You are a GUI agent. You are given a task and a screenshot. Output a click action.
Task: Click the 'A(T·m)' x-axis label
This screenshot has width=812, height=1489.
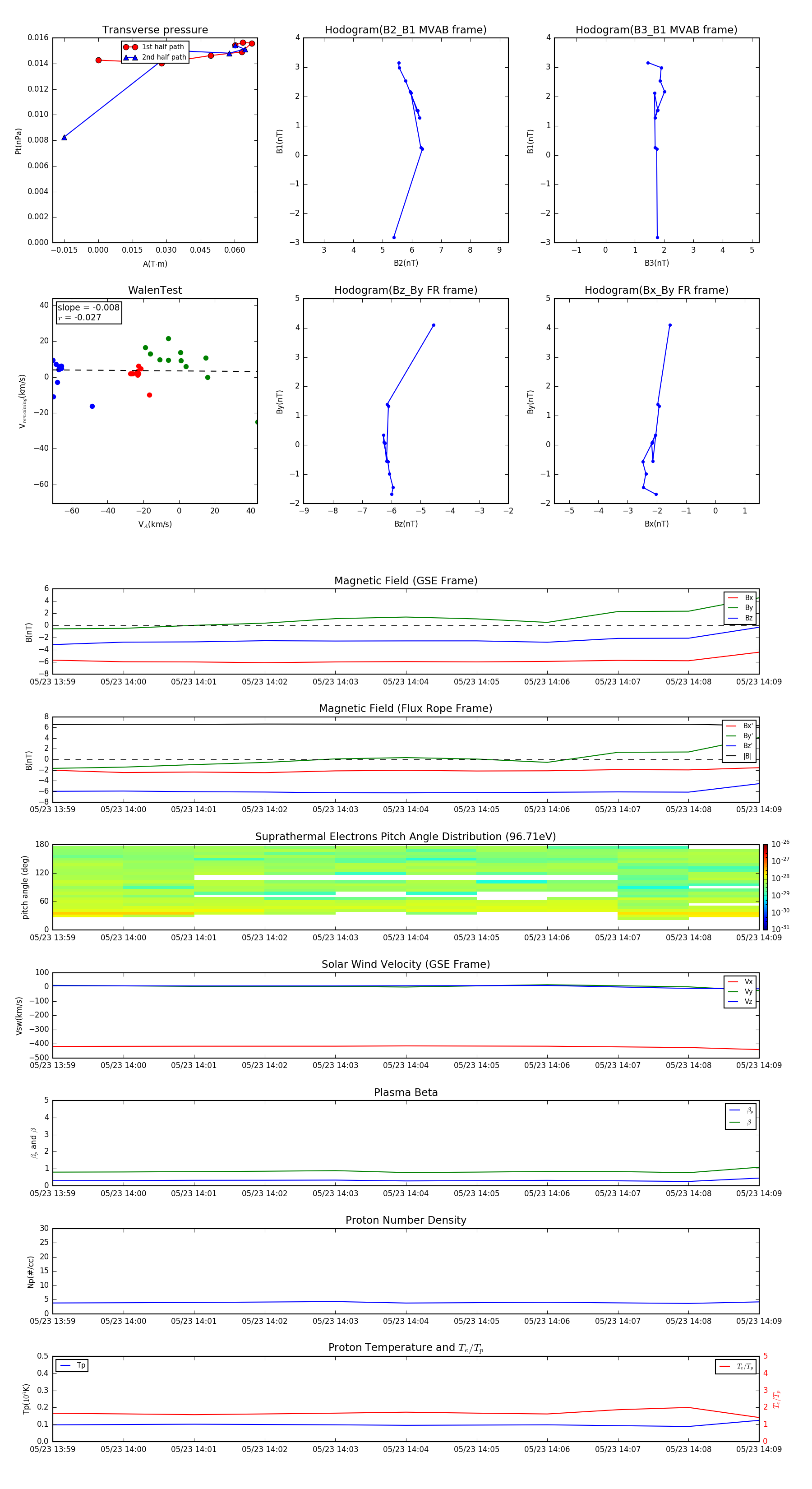pos(155,264)
